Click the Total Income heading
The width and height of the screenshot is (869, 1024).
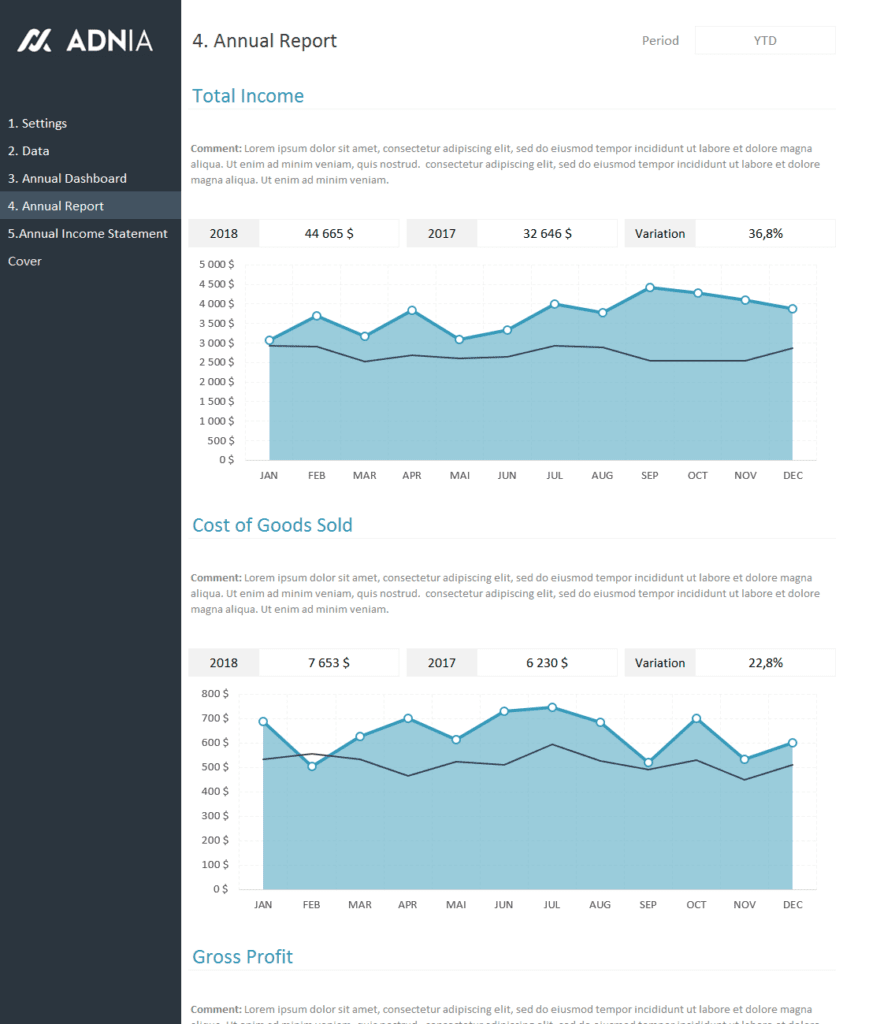click(x=248, y=96)
